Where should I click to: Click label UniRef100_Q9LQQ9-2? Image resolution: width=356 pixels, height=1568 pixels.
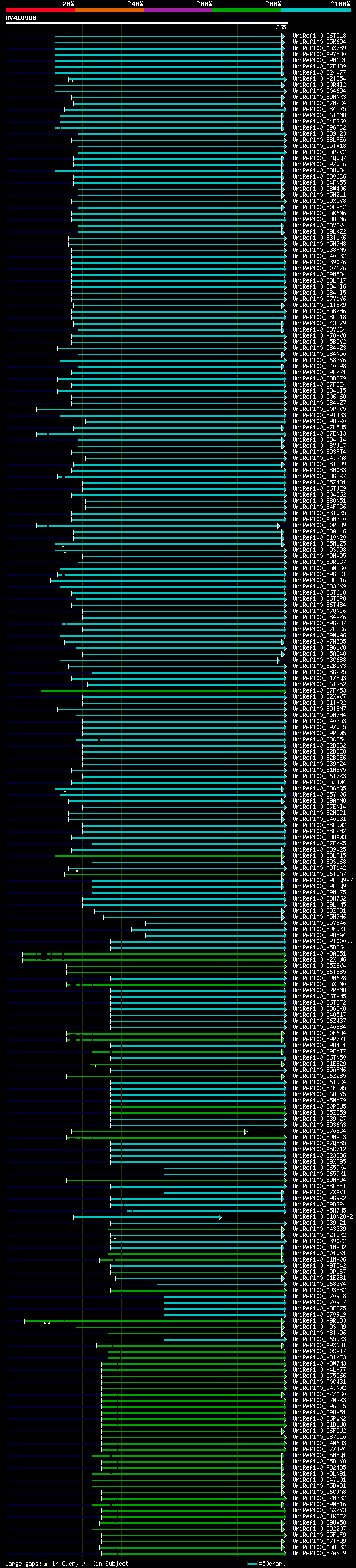coord(323,880)
